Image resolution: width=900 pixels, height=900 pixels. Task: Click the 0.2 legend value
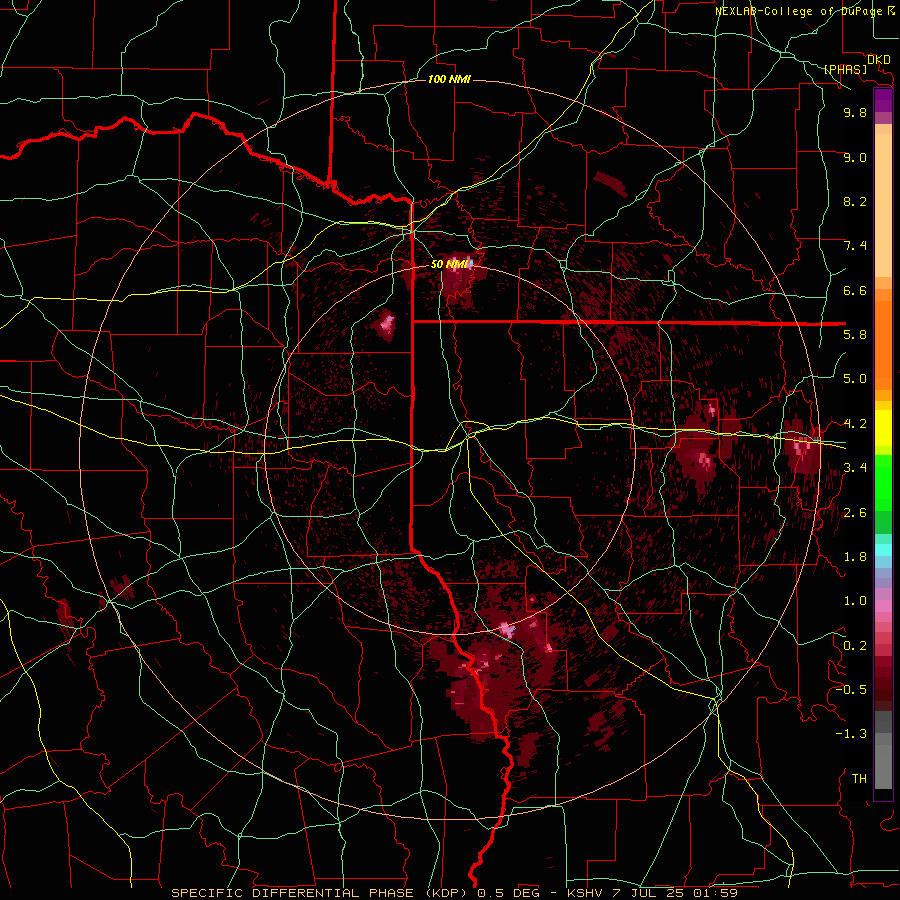pyautogui.click(x=855, y=646)
